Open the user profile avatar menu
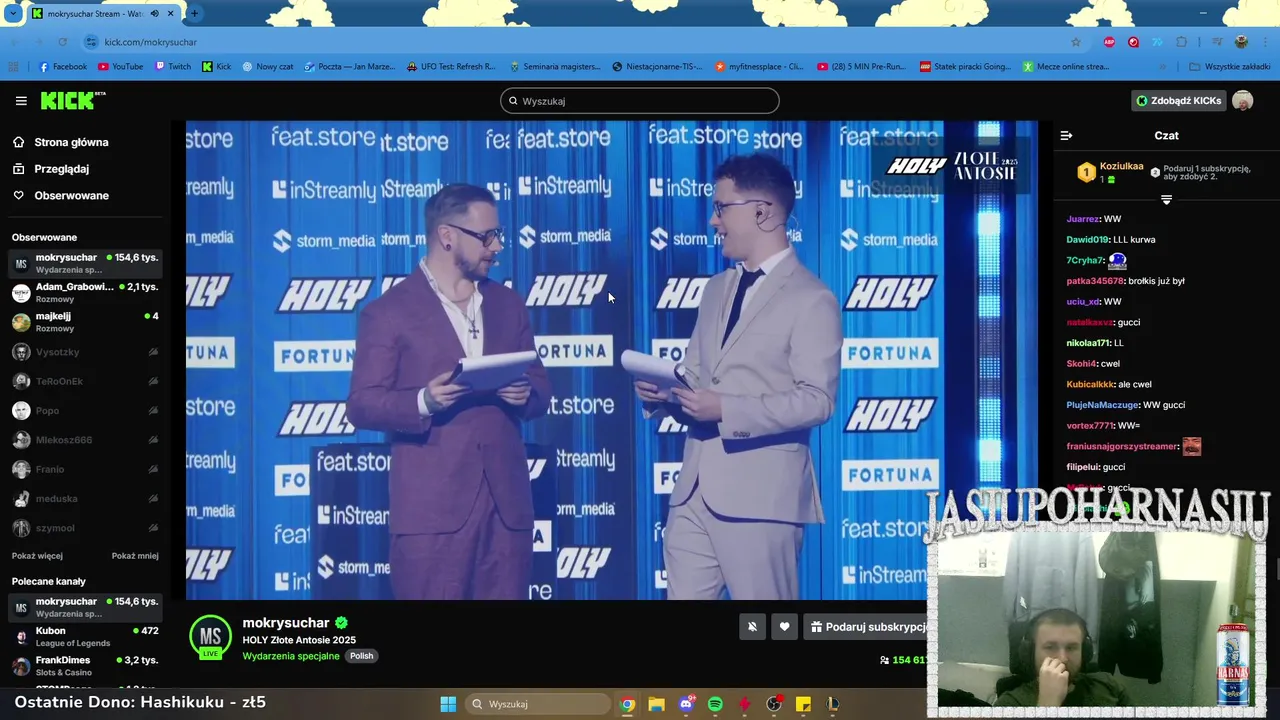 tap(1242, 101)
